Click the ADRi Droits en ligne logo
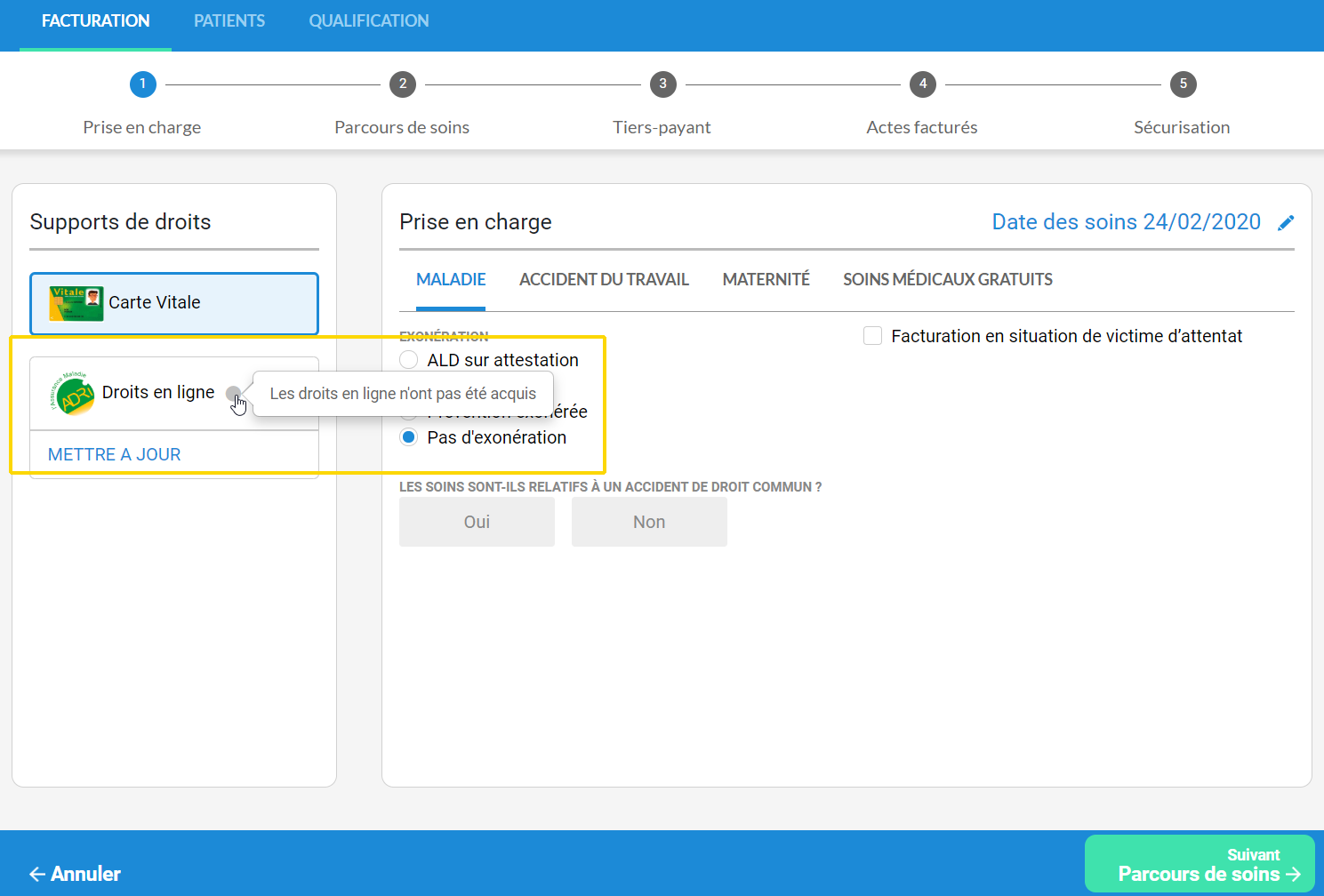Screen dimensions: 1324x896 (x=73, y=393)
